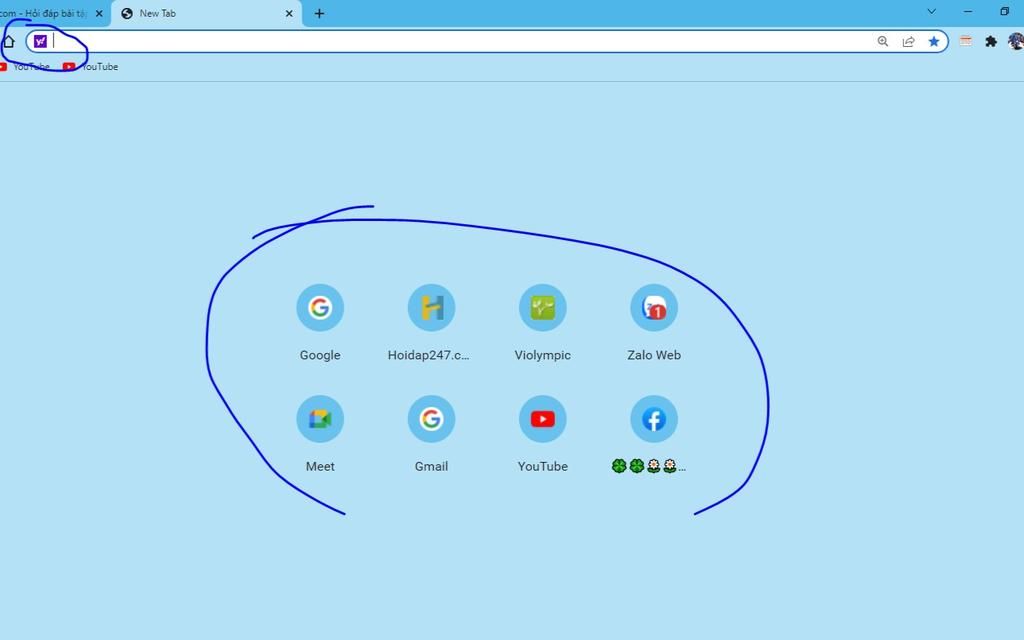
Task: Open the profile avatar menu
Action: click(1016, 41)
